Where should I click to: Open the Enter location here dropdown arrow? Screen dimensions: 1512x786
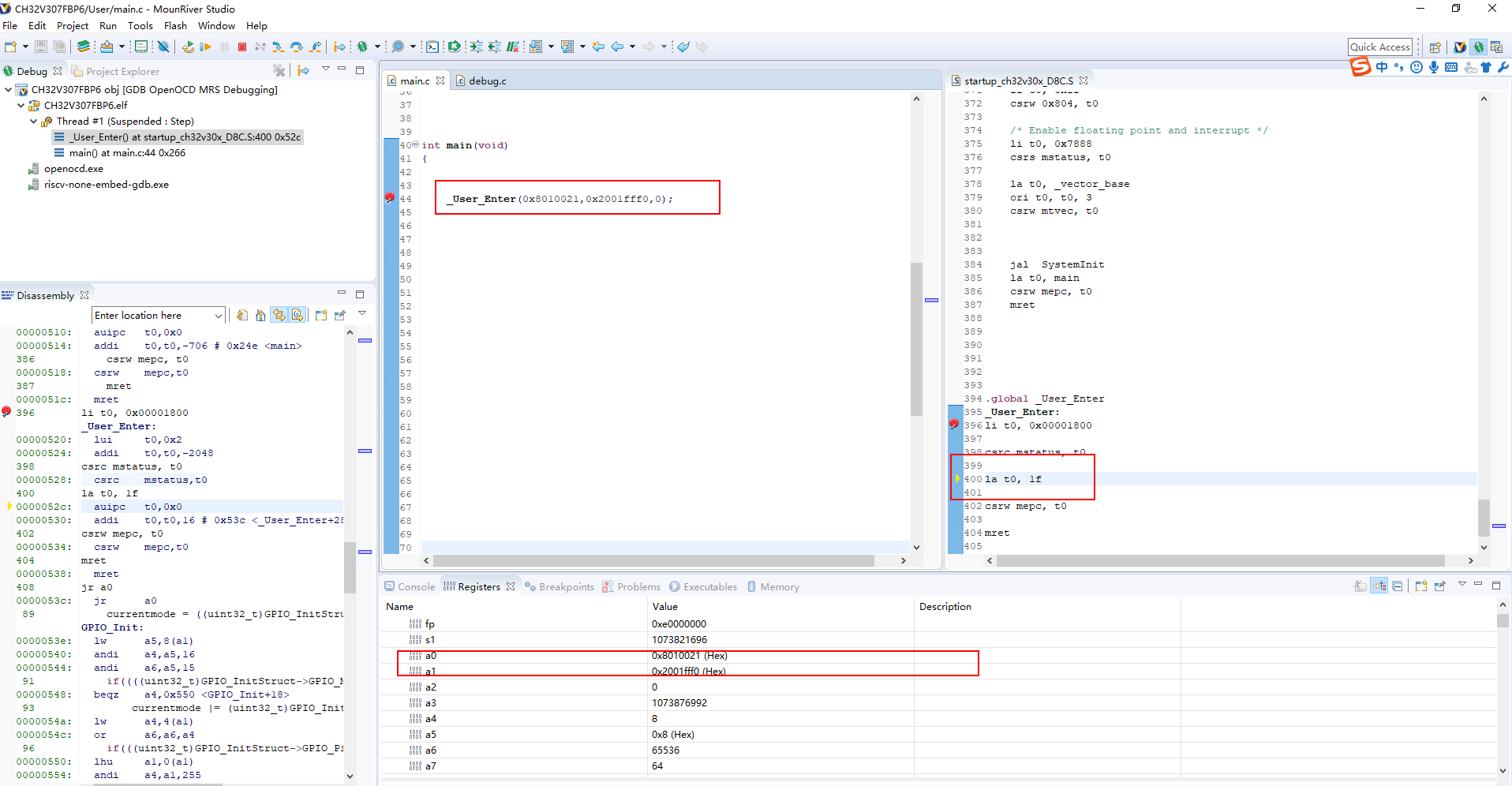(x=219, y=316)
